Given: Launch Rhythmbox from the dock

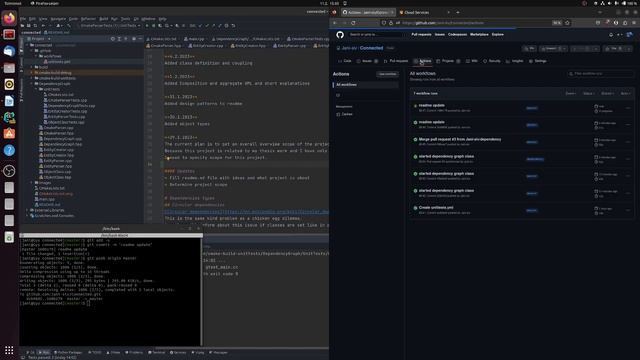Looking at the screenshot, I should [x=9, y=84].
